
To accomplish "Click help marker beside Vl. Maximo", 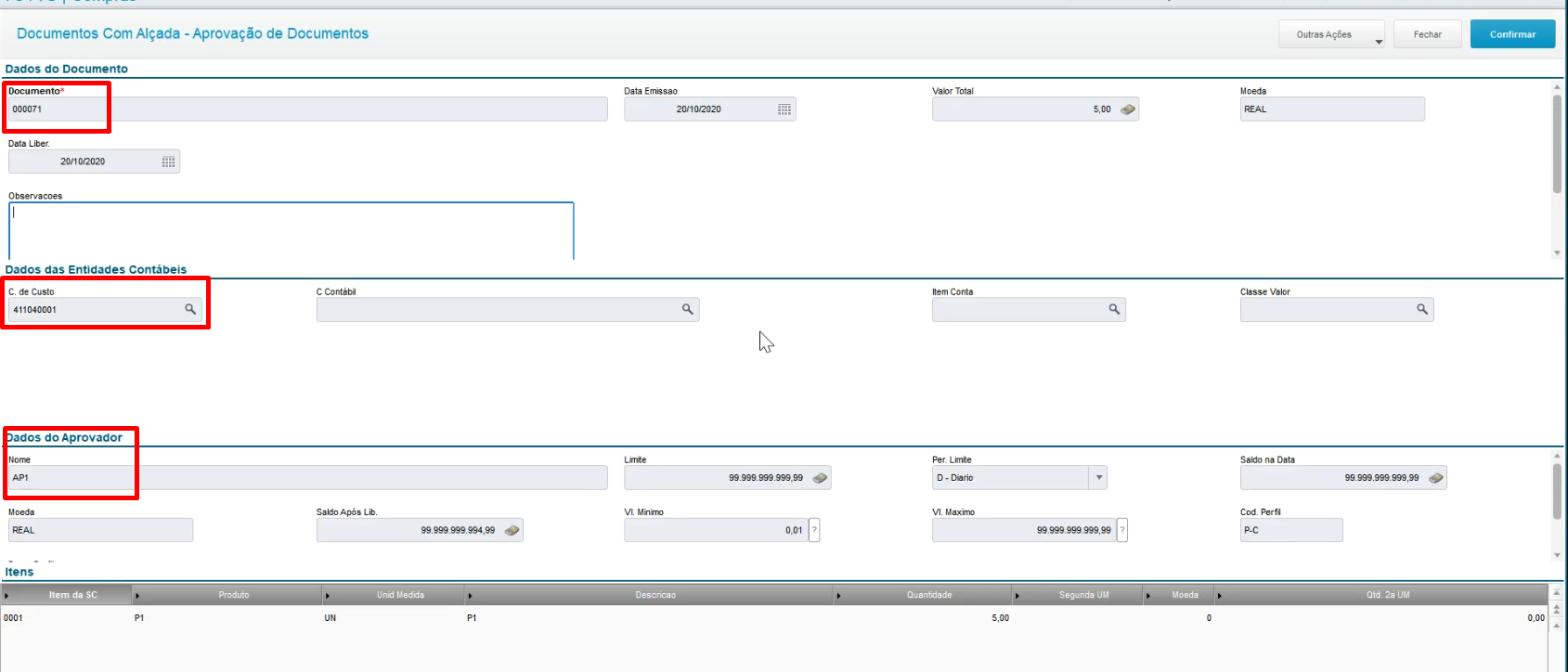I will [1122, 530].
